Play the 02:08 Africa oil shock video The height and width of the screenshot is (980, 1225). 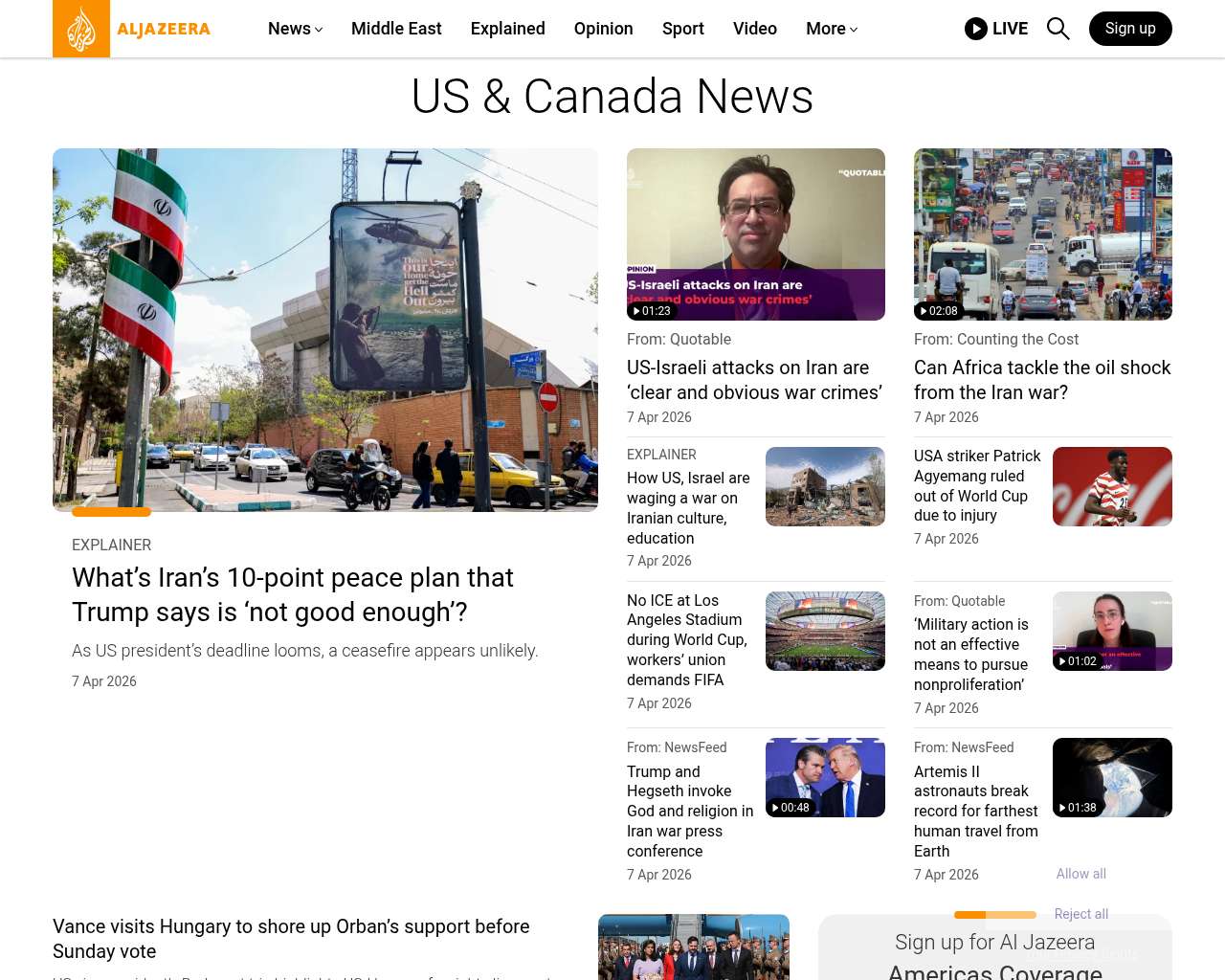tap(1042, 234)
